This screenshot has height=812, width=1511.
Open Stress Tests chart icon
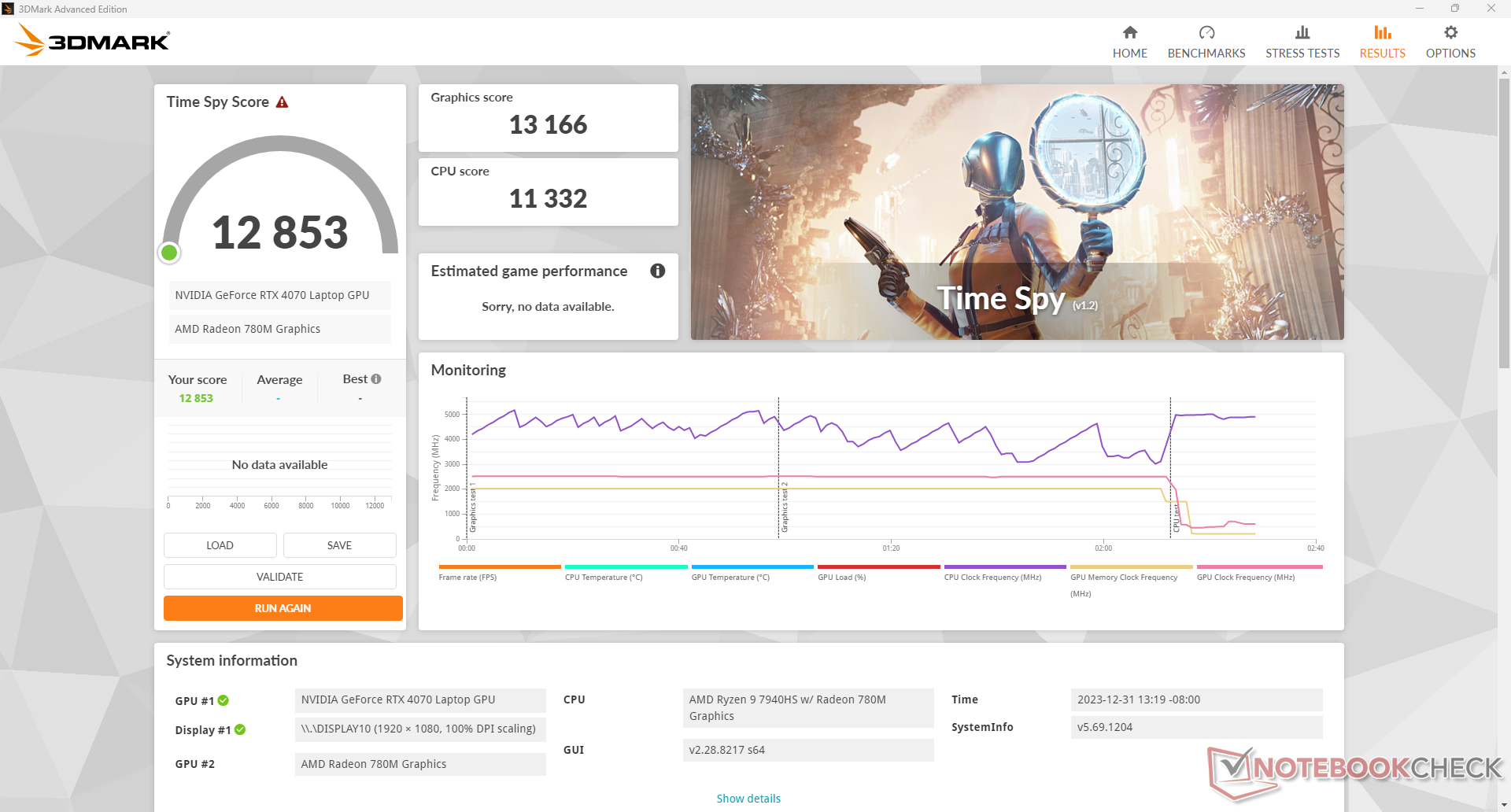(x=1302, y=32)
